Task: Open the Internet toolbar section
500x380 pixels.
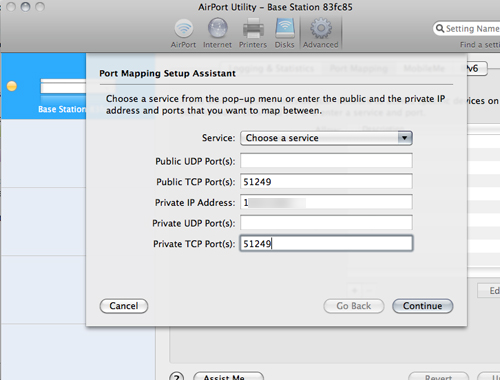Action: pos(217,33)
